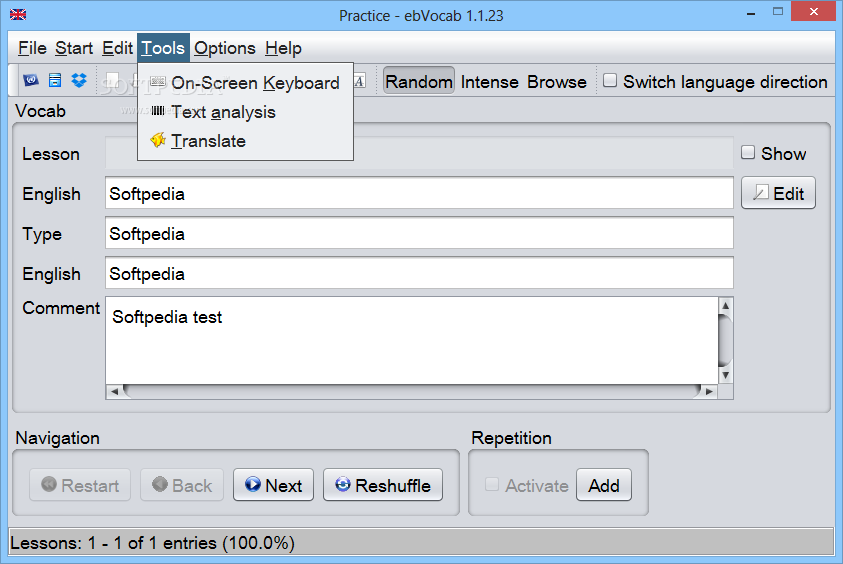Click in the Type field
The height and width of the screenshot is (564, 843).
(x=419, y=233)
